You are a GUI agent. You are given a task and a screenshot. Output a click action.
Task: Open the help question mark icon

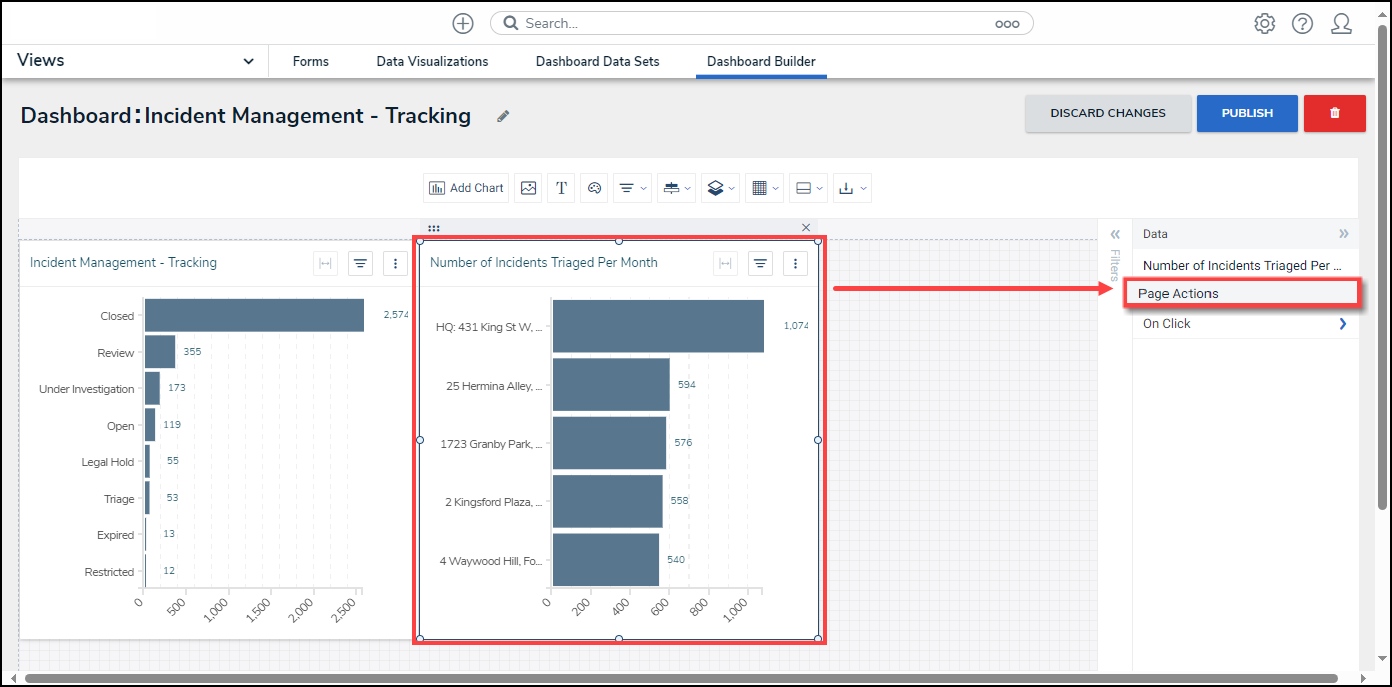pos(1302,24)
